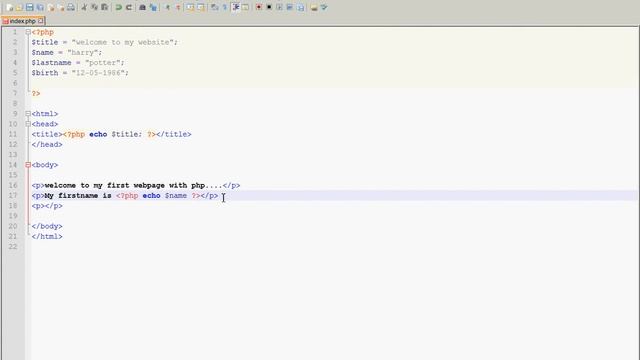Open Find with the binoculars icon
640x360 pixels.
[142, 7]
